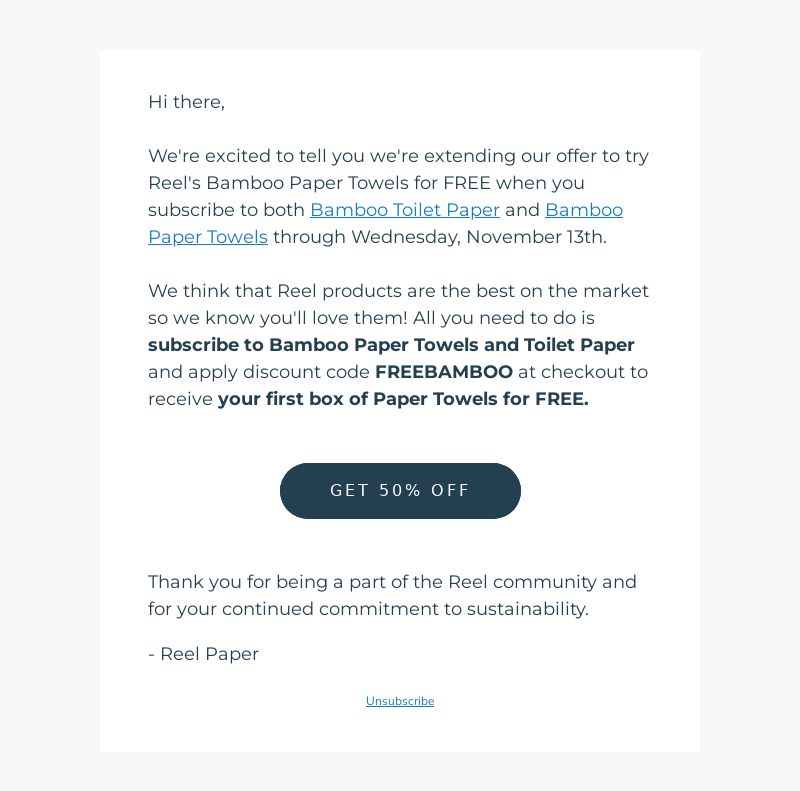Image resolution: width=800 pixels, height=791 pixels.
Task: Click 'We think that Reel products' sentence
Action: point(398,291)
